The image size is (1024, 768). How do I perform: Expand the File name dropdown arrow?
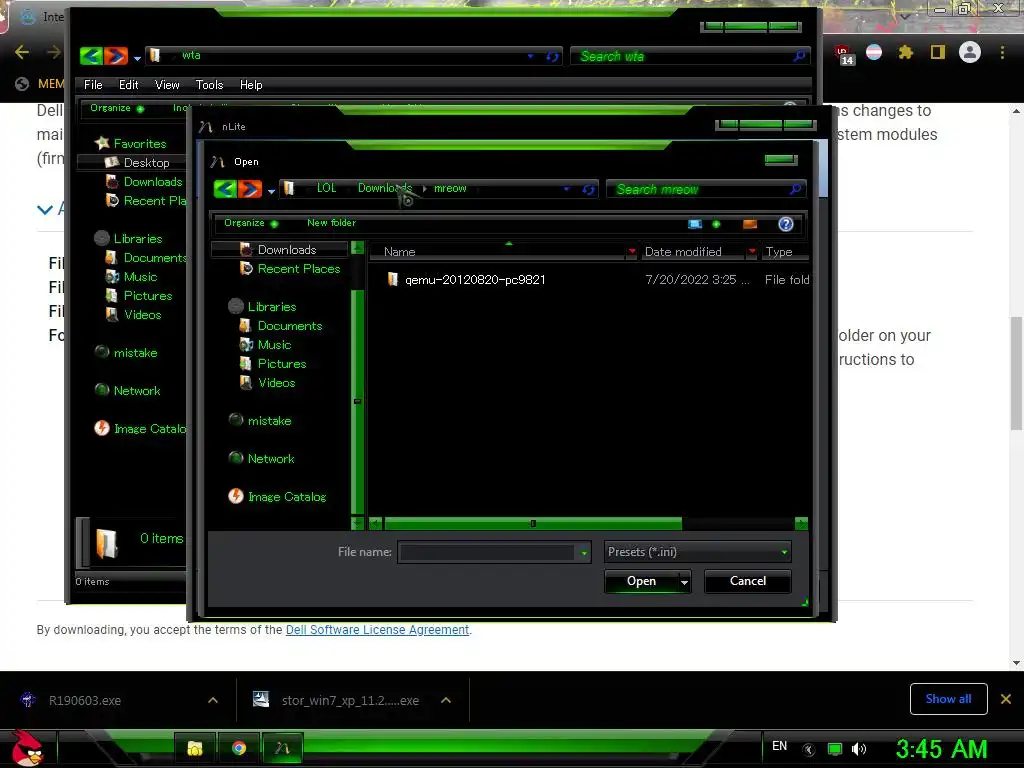coord(584,552)
